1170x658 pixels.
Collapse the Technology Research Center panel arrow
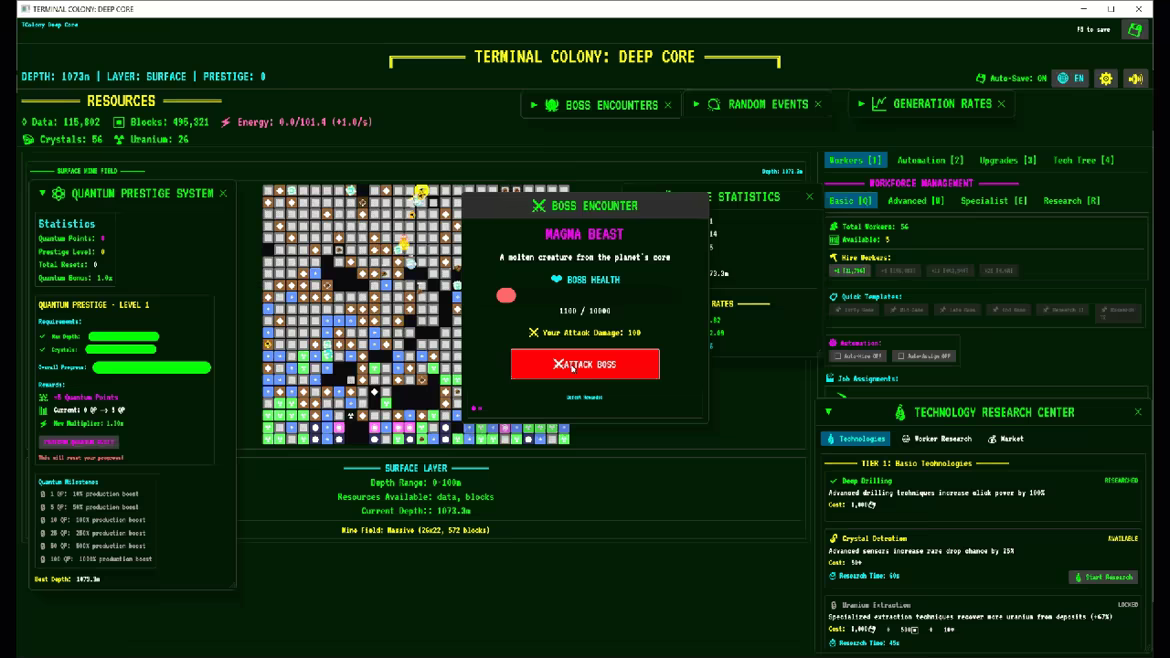click(828, 412)
